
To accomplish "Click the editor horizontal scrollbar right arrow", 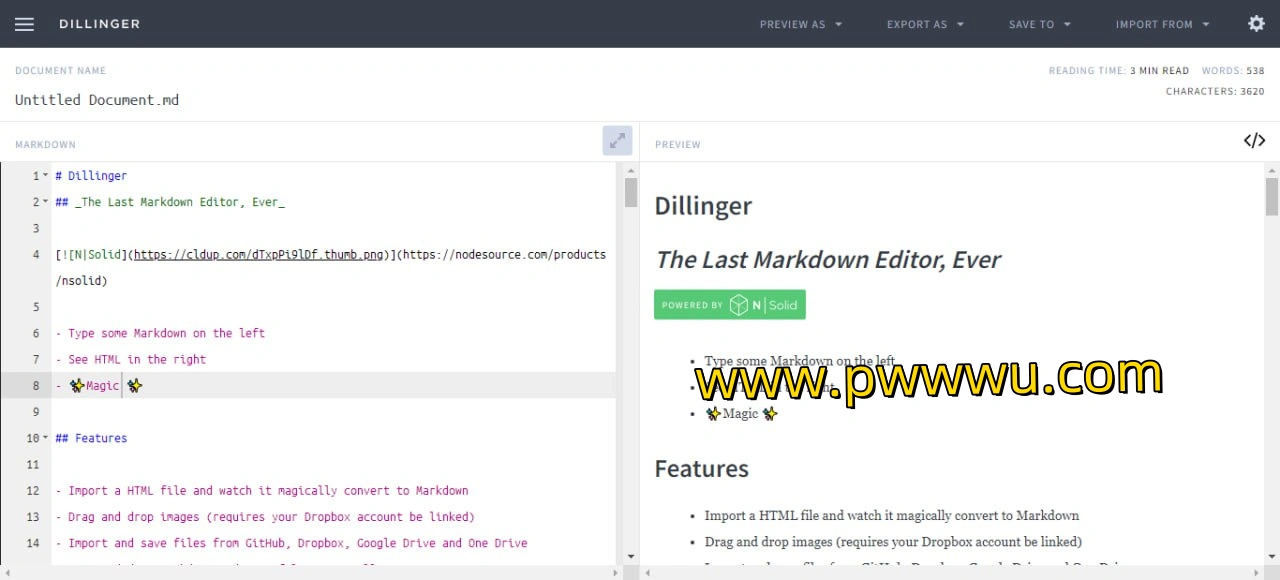I will coord(616,573).
